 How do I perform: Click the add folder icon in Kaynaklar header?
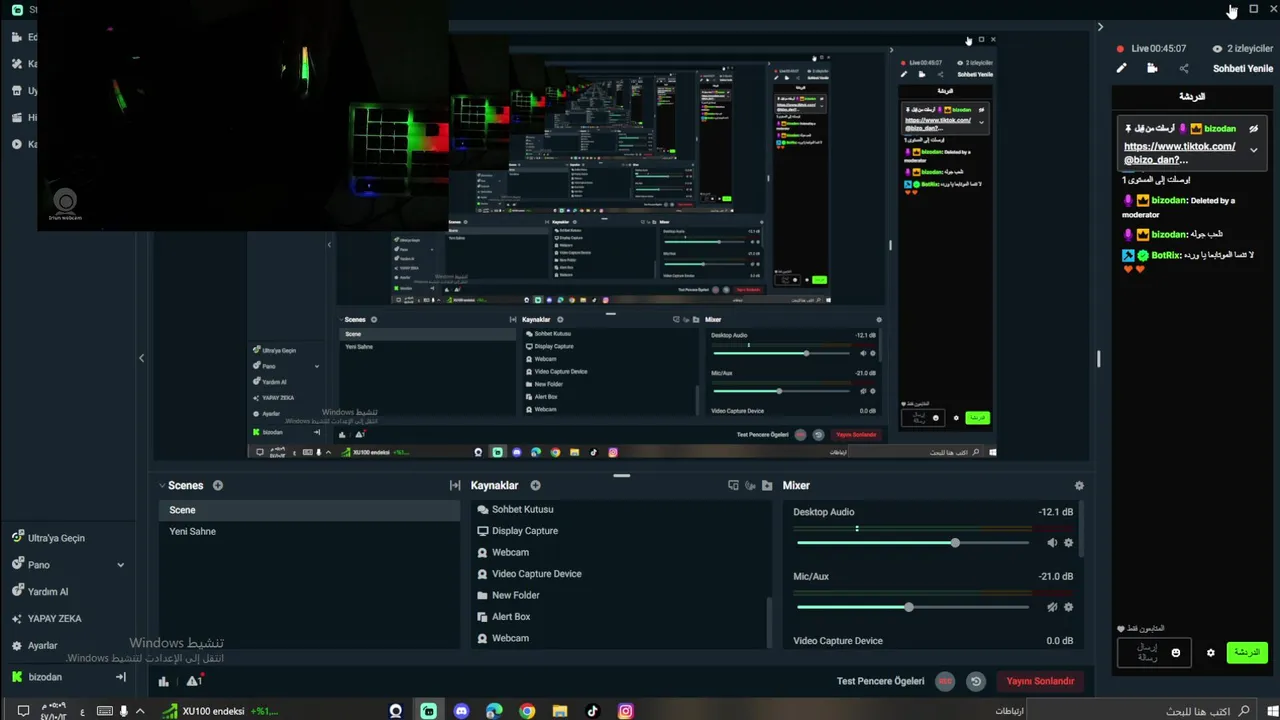pyautogui.click(x=767, y=486)
